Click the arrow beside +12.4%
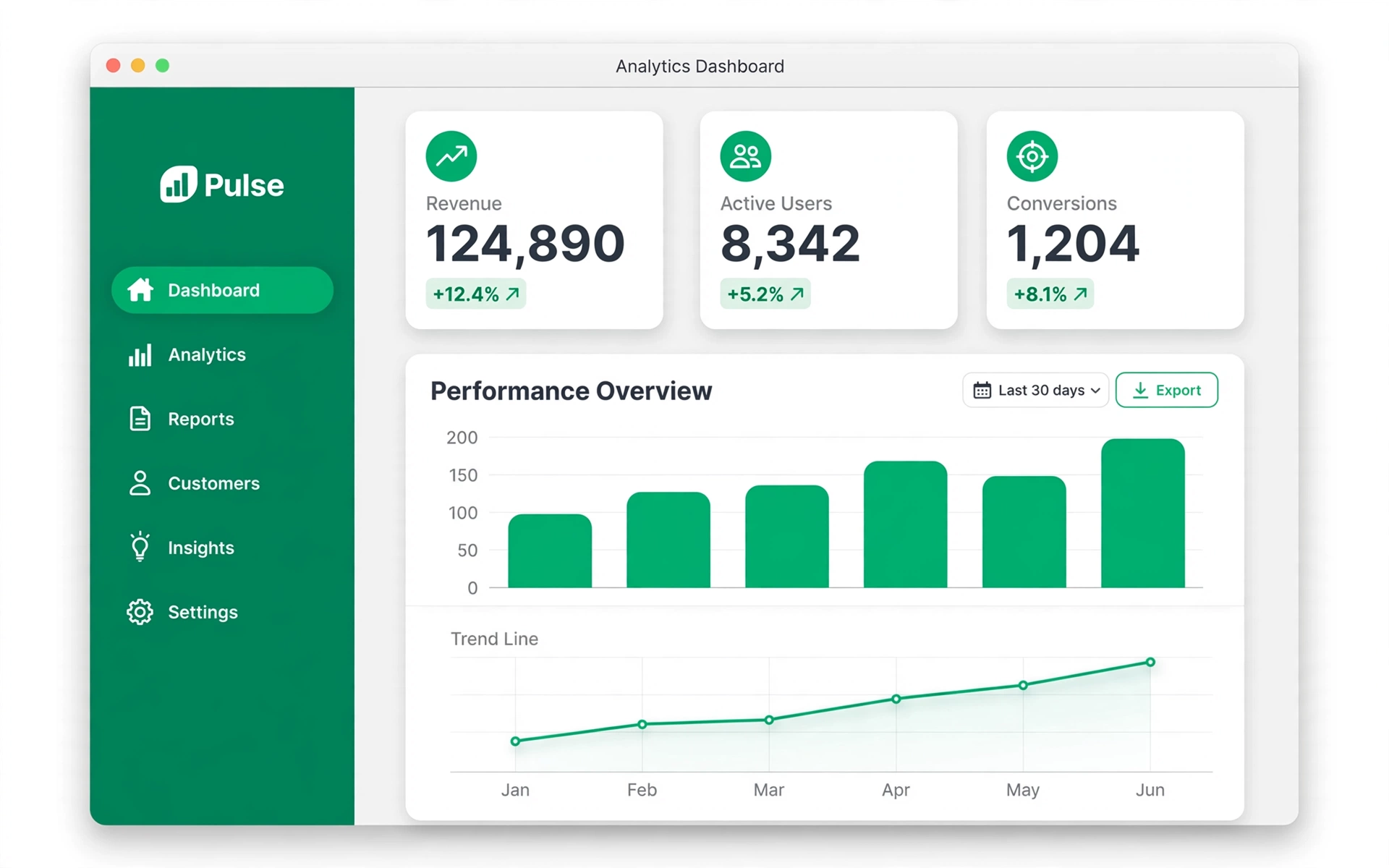 512,294
